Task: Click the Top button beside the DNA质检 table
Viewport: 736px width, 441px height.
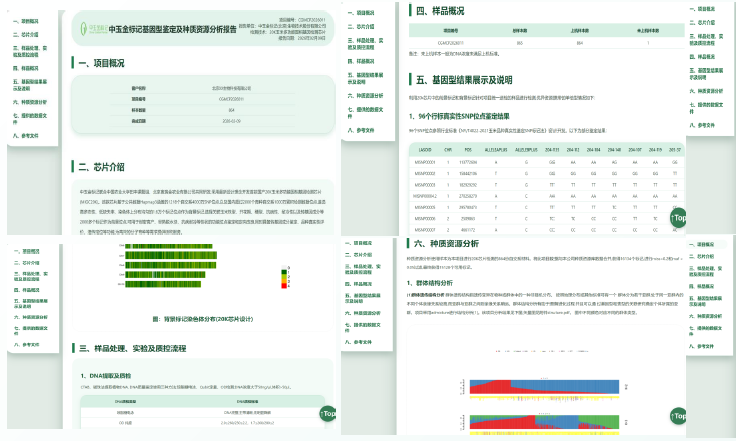Action: pos(328,413)
